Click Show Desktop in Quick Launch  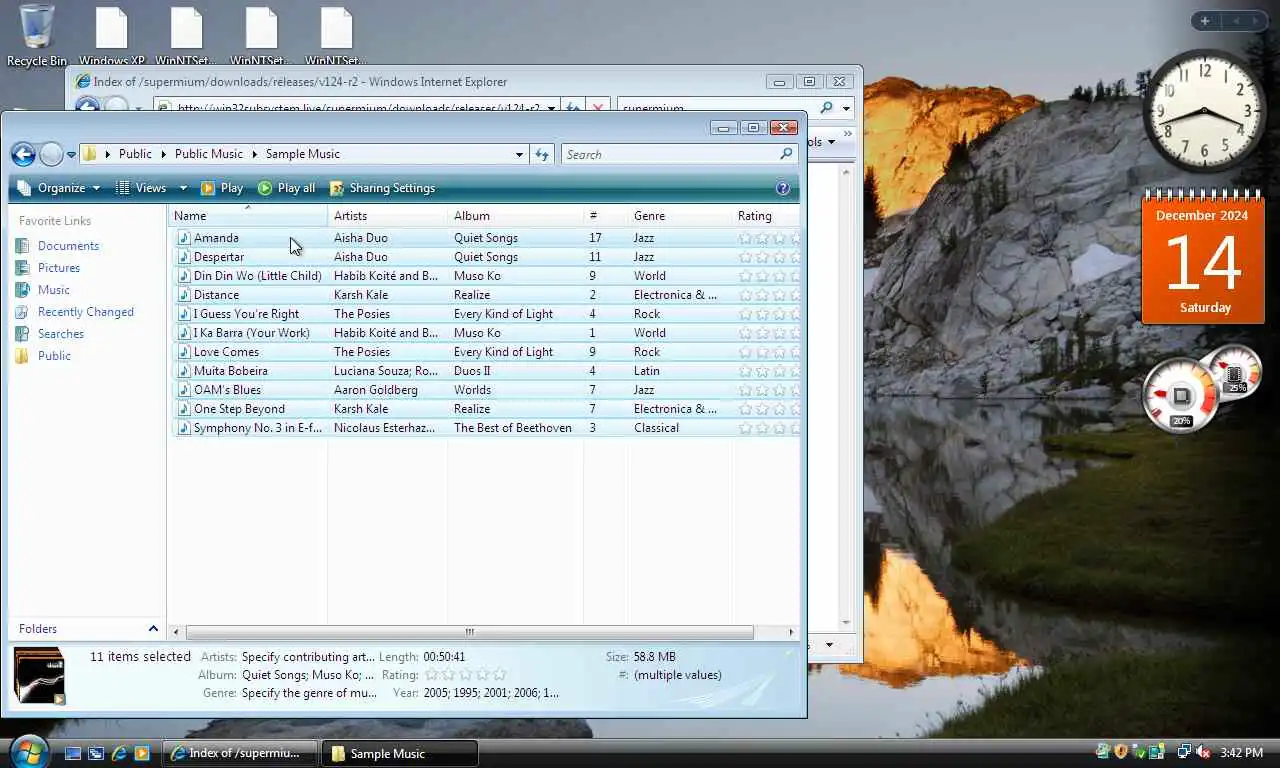[x=73, y=753]
